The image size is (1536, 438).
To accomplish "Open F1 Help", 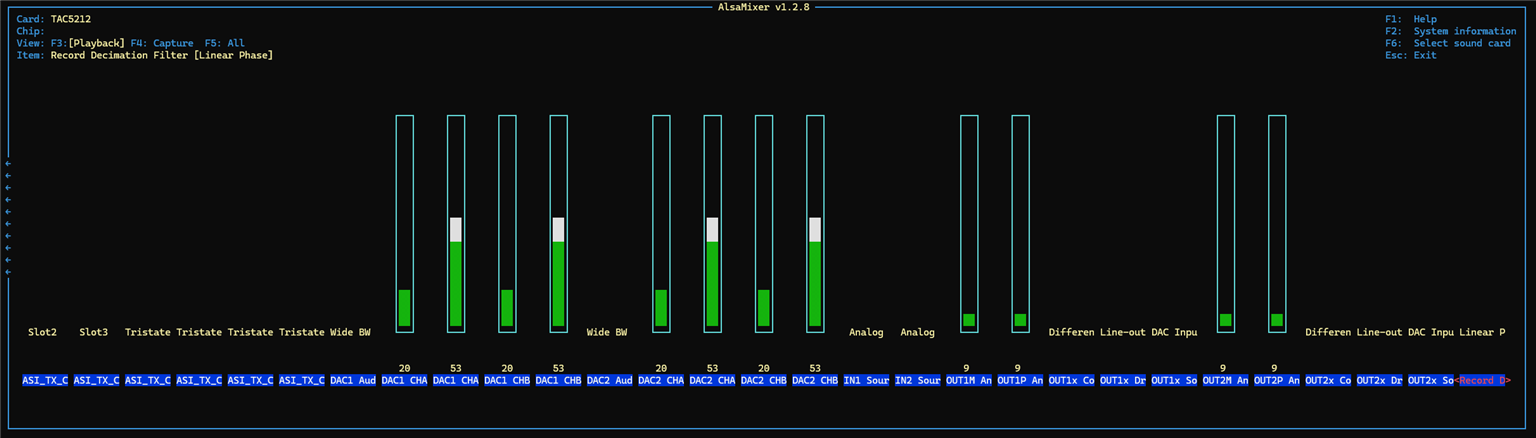I will coord(1412,19).
